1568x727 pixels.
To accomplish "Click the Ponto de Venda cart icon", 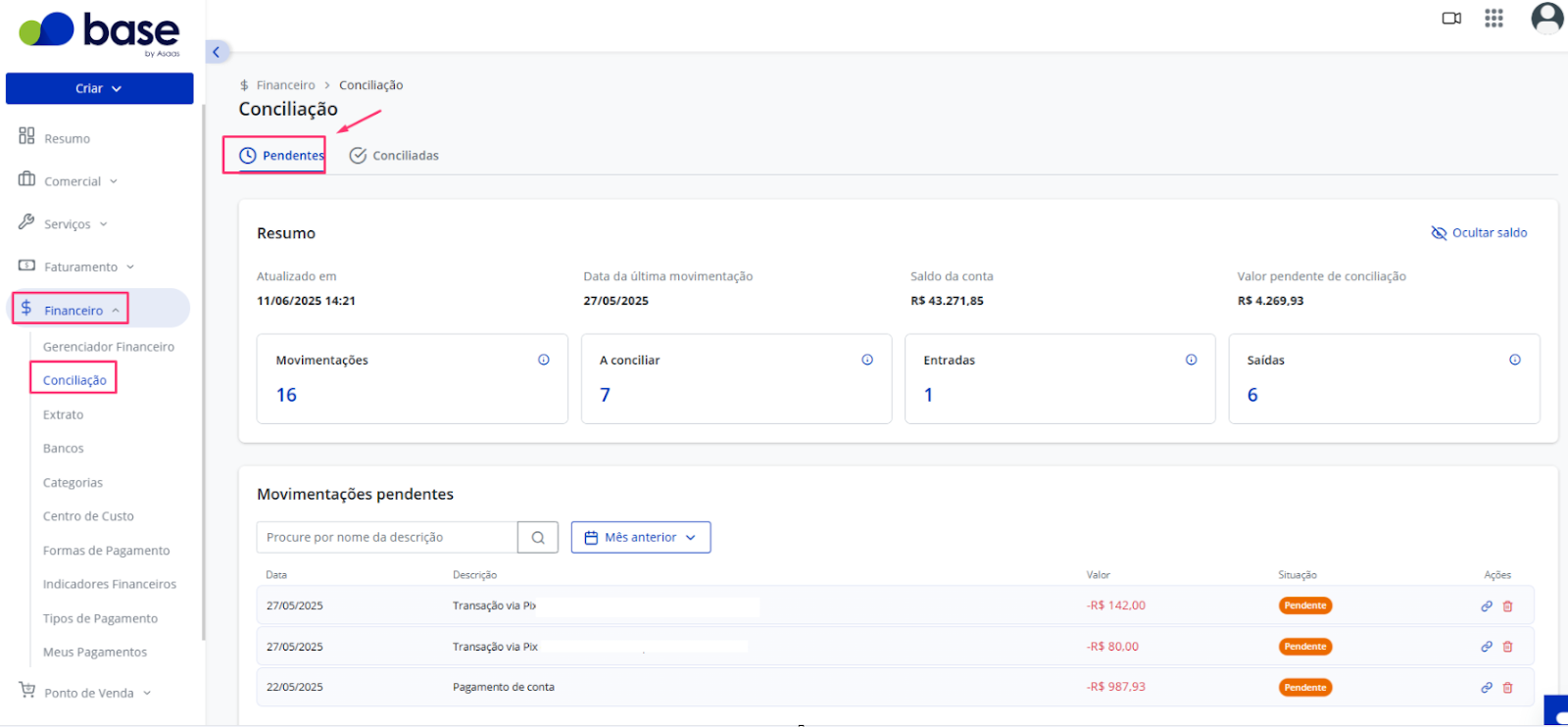I will tap(26, 690).
